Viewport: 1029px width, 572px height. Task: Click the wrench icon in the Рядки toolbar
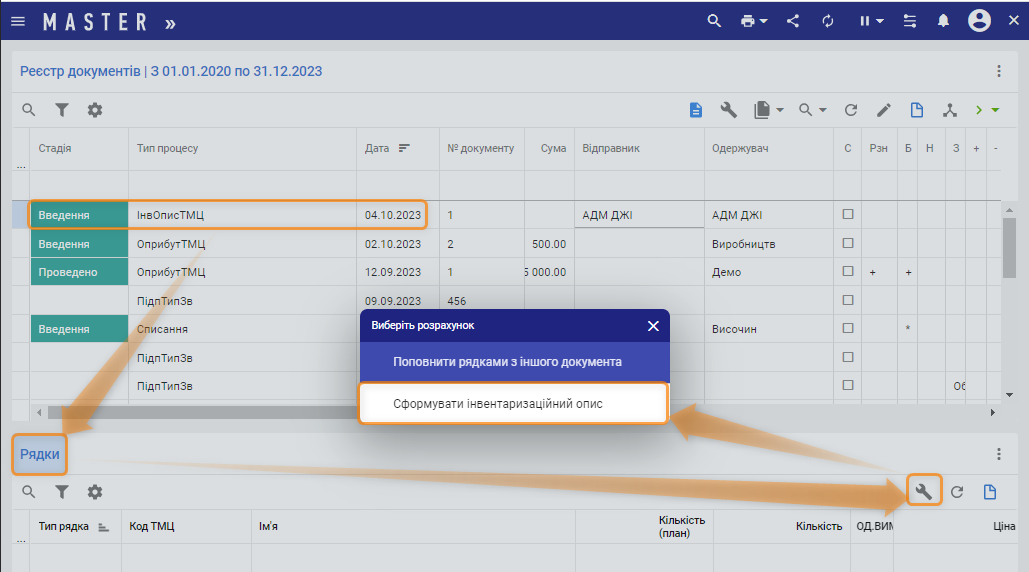[x=924, y=491]
